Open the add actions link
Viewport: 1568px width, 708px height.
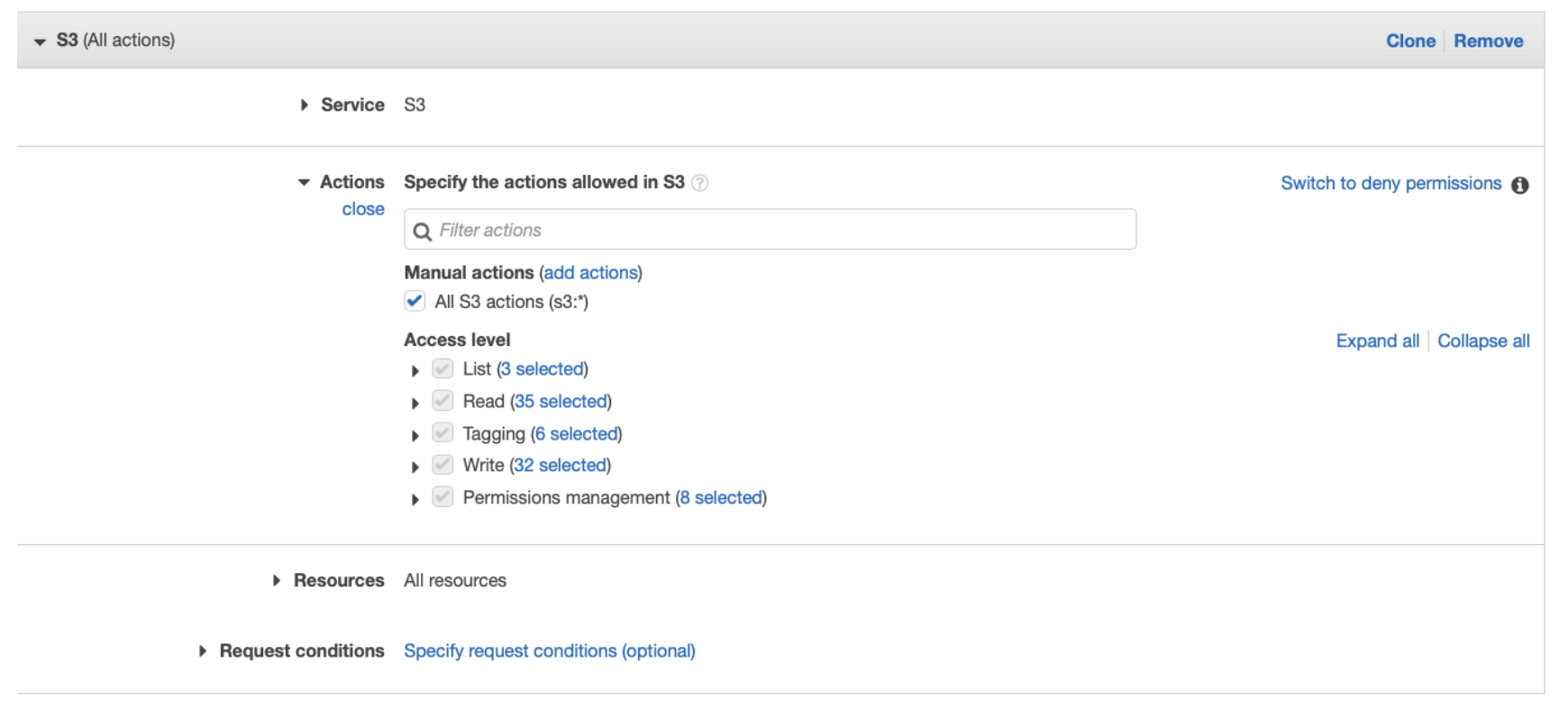click(590, 273)
